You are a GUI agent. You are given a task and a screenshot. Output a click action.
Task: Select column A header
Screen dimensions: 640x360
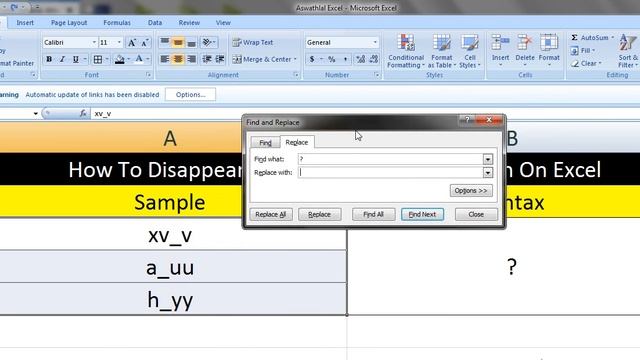170,138
